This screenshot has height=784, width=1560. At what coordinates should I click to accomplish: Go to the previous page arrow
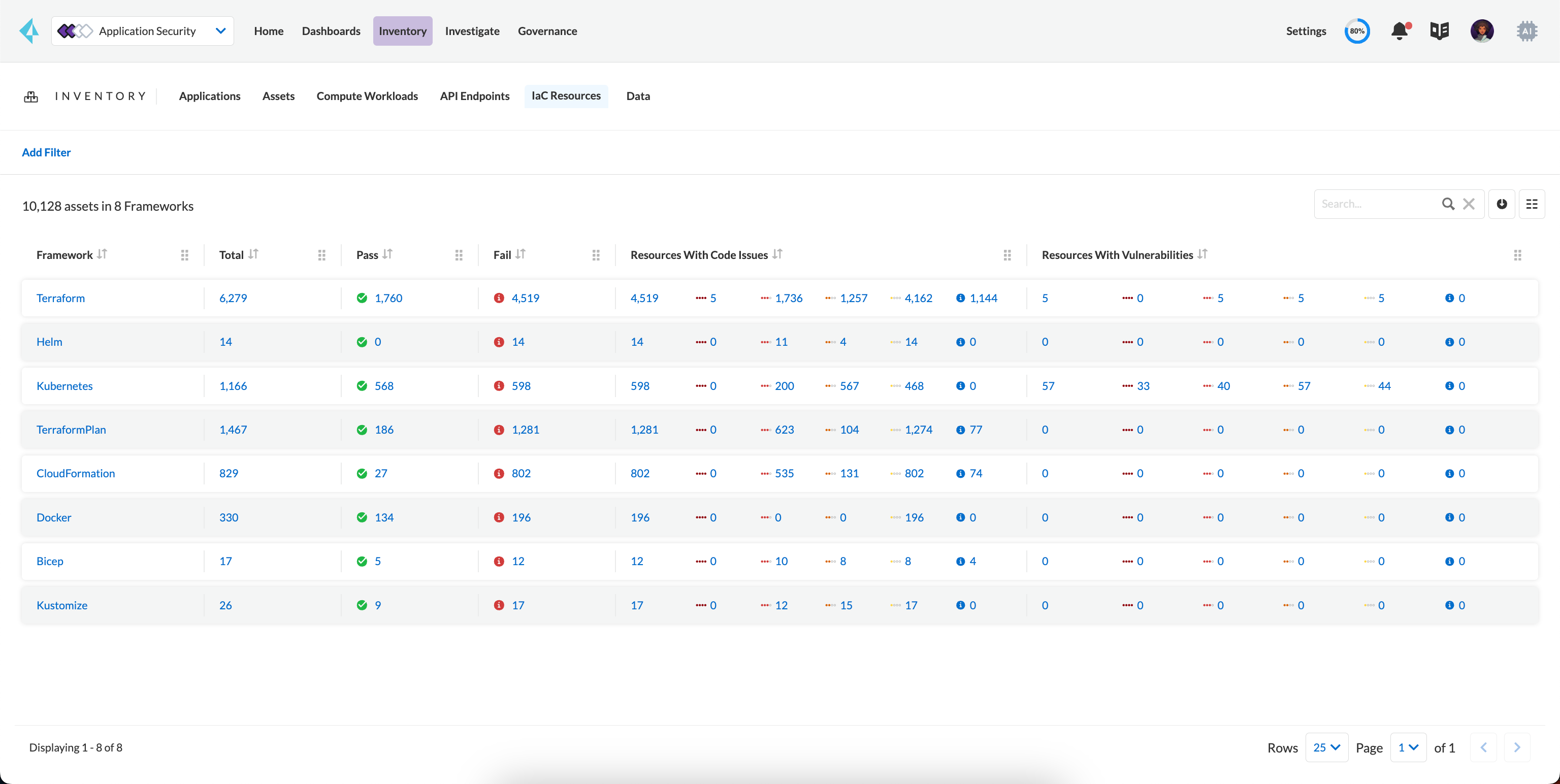tap(1484, 747)
